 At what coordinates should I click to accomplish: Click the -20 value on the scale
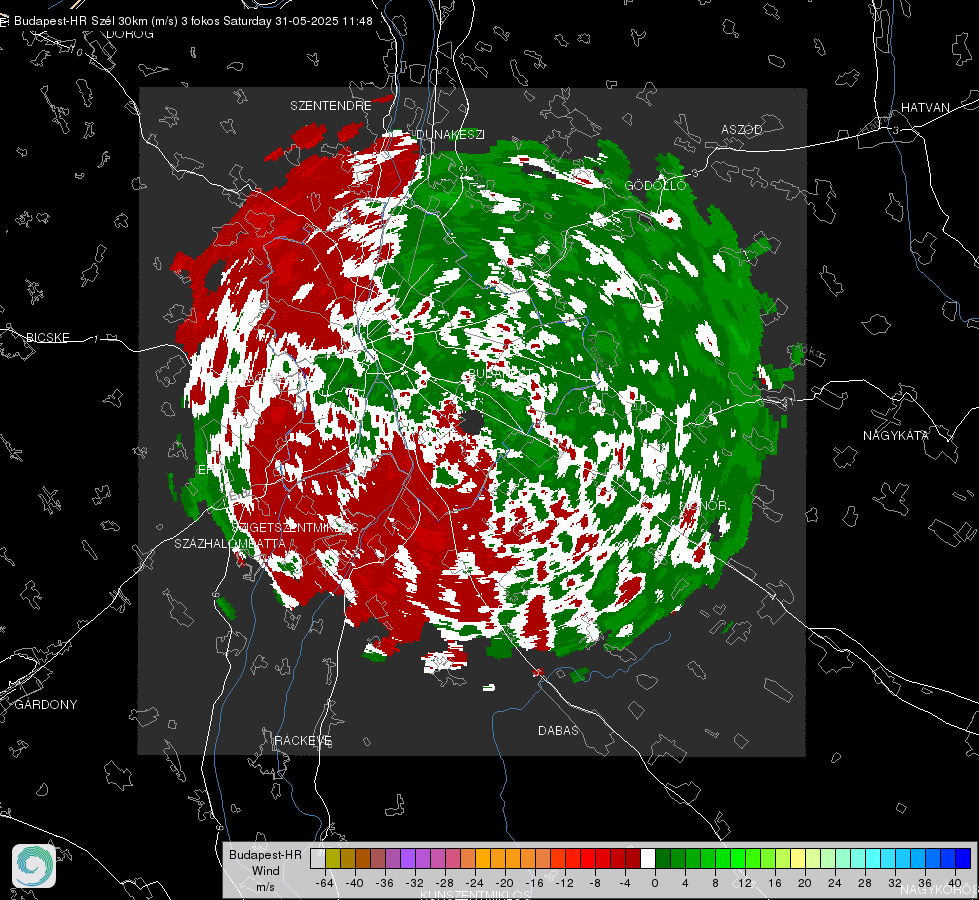coord(504,883)
